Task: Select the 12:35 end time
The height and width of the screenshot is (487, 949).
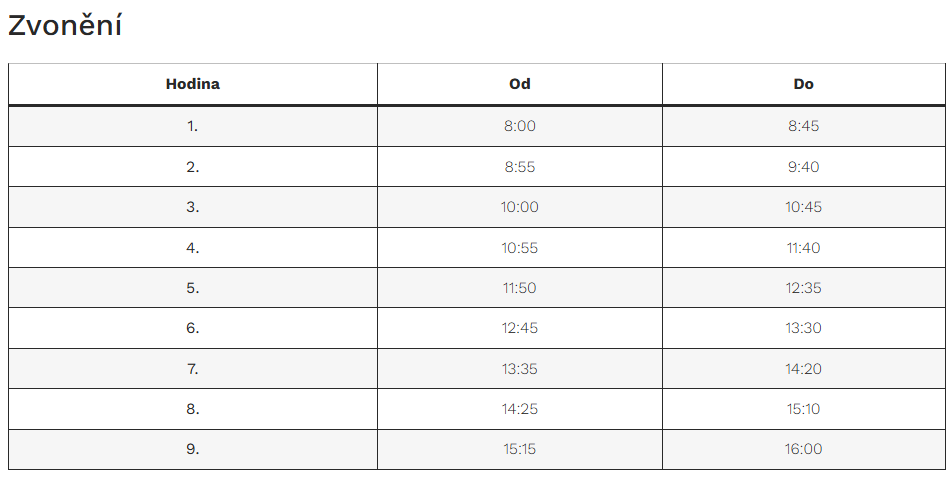Action: (x=804, y=288)
